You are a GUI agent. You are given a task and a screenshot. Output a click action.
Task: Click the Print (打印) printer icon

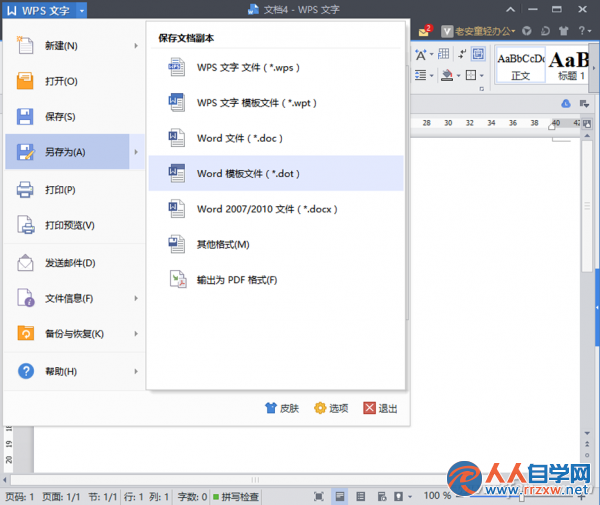25,190
